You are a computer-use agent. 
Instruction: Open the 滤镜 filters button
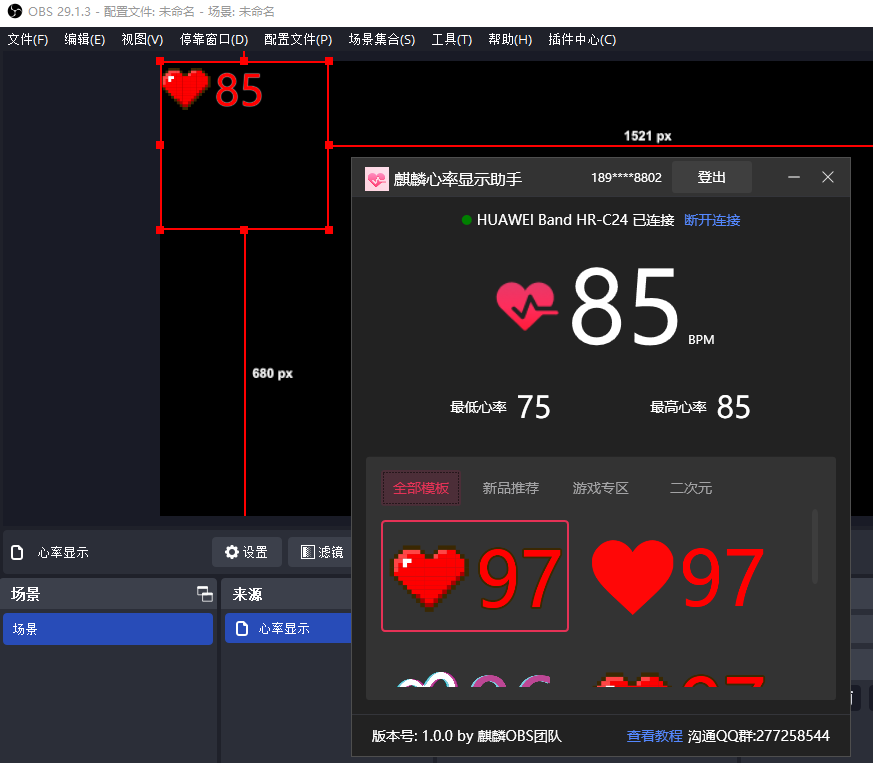point(321,552)
